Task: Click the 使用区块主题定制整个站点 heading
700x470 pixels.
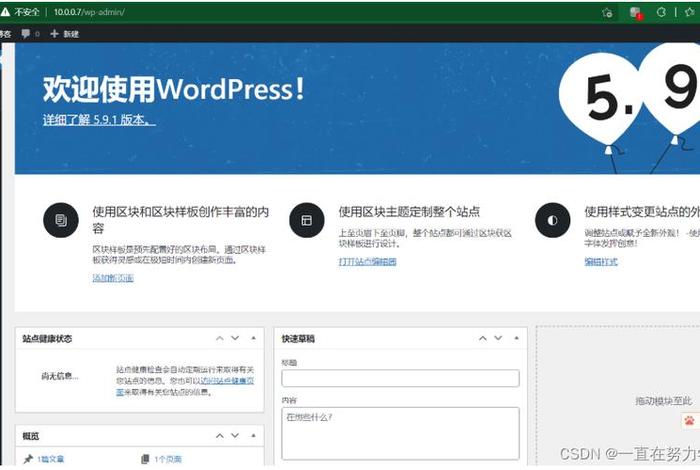Action: [x=409, y=212]
